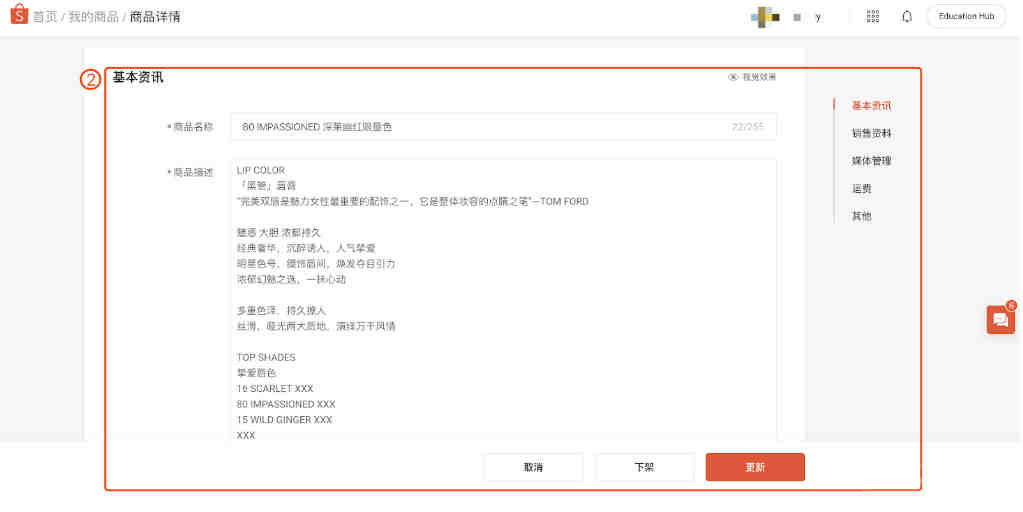Click the preview eye icon link
This screenshot has height=512, width=1023.
pos(752,77)
